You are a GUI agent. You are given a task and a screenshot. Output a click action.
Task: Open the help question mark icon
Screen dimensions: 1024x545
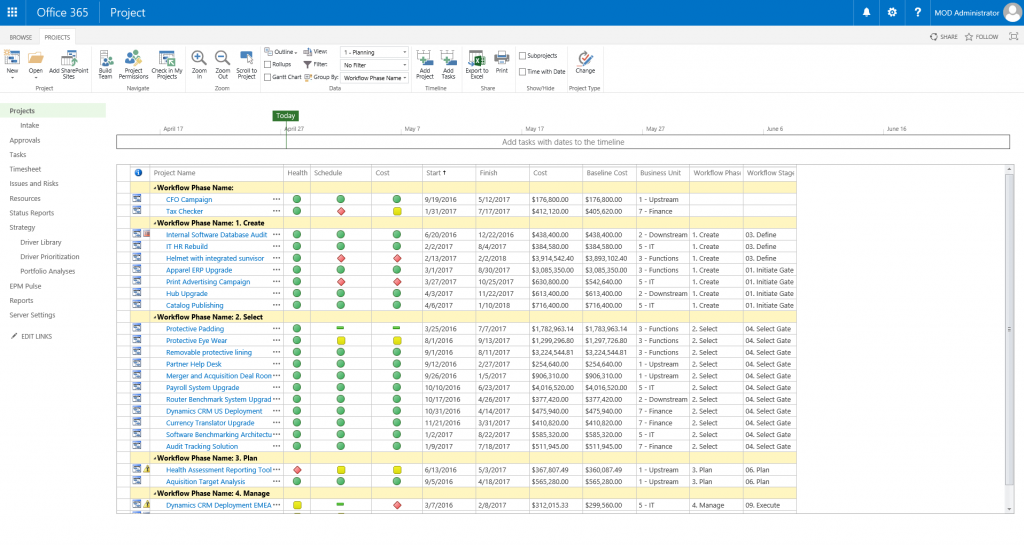pos(918,12)
